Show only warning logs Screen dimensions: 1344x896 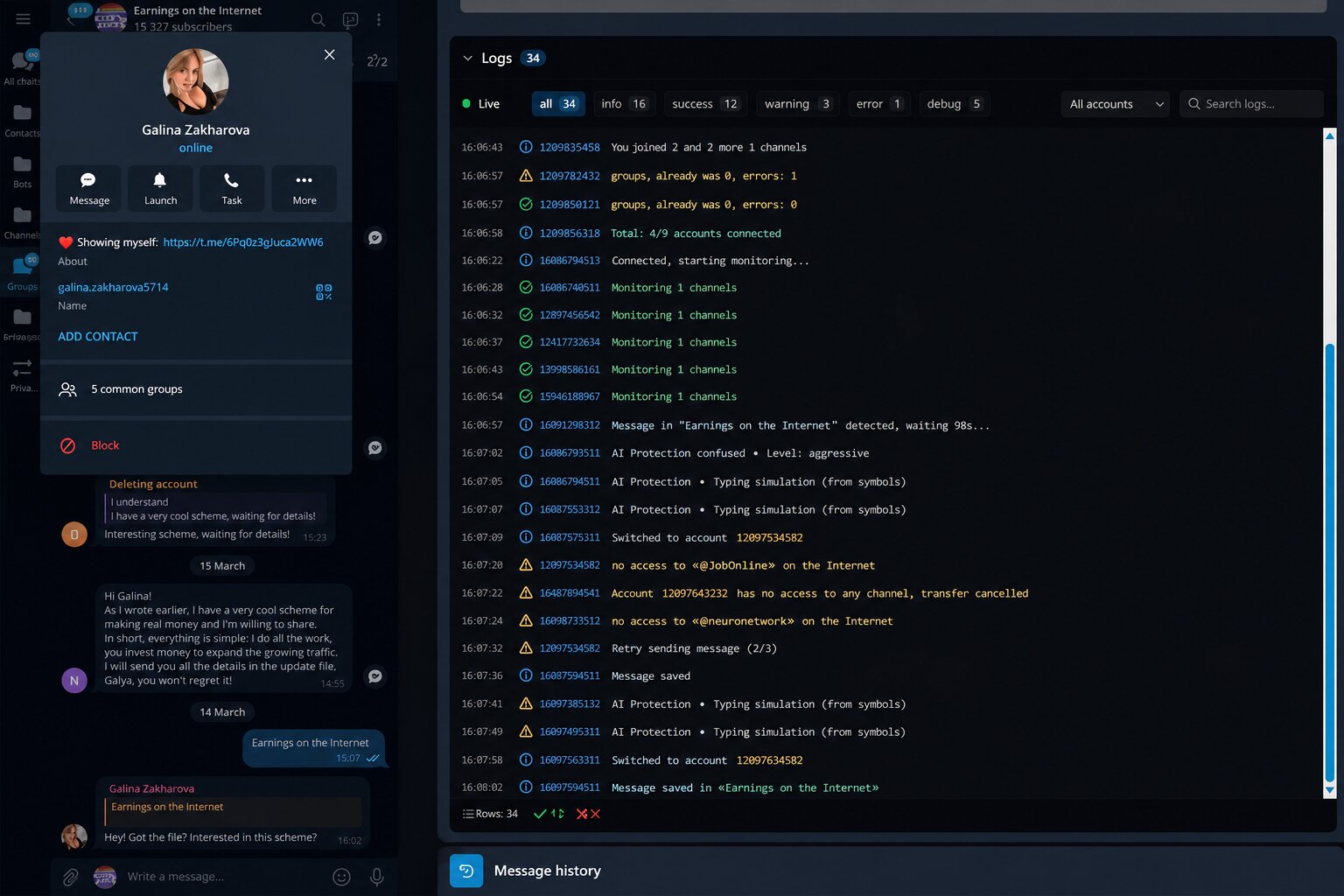tap(797, 104)
